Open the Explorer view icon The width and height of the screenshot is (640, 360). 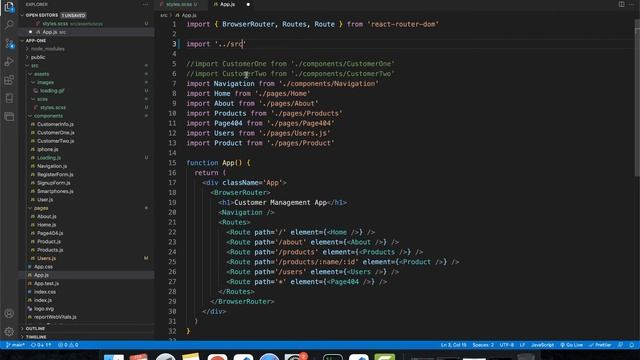pos(9,7)
